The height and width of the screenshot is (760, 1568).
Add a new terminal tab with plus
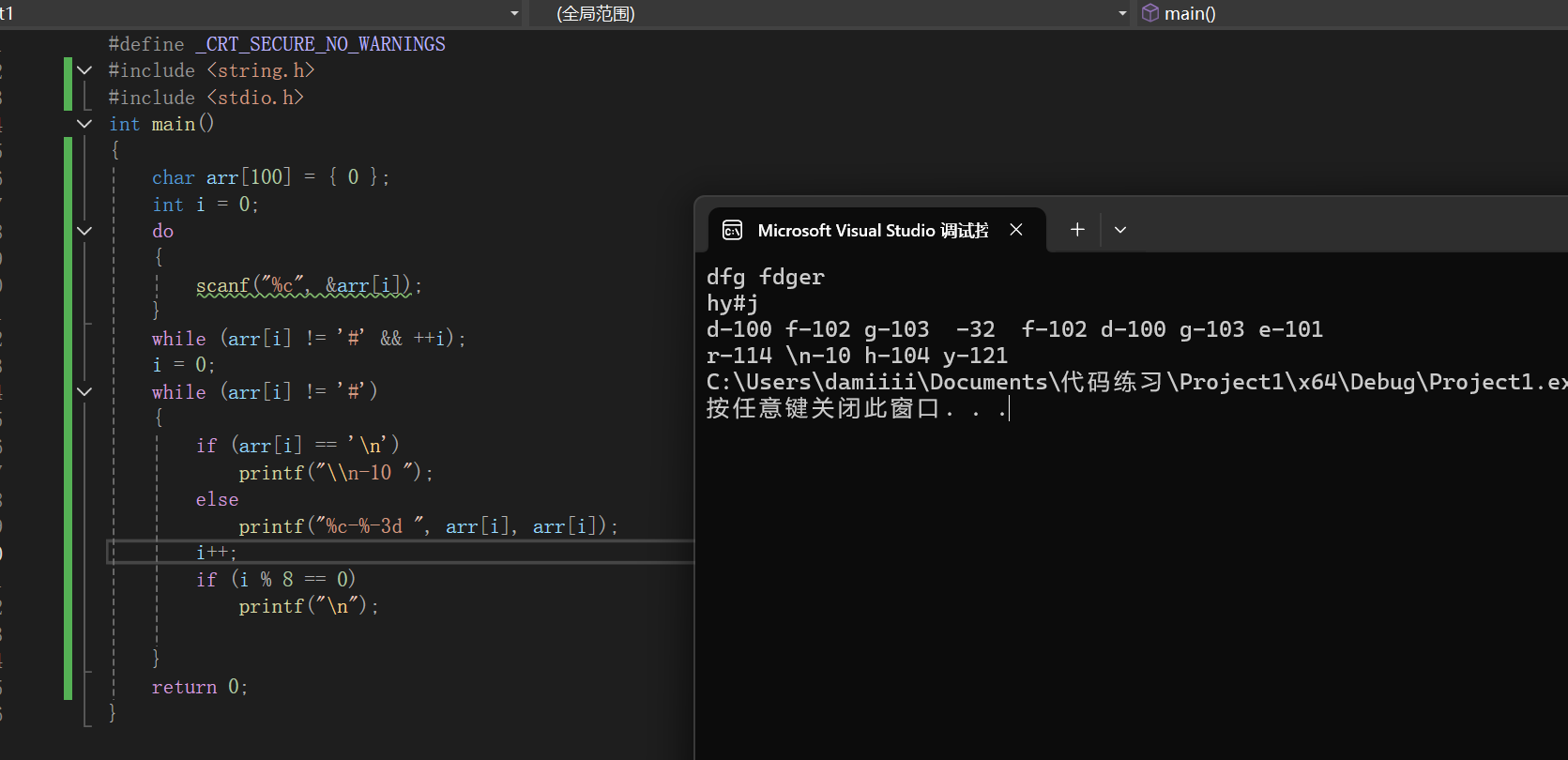tap(1077, 230)
